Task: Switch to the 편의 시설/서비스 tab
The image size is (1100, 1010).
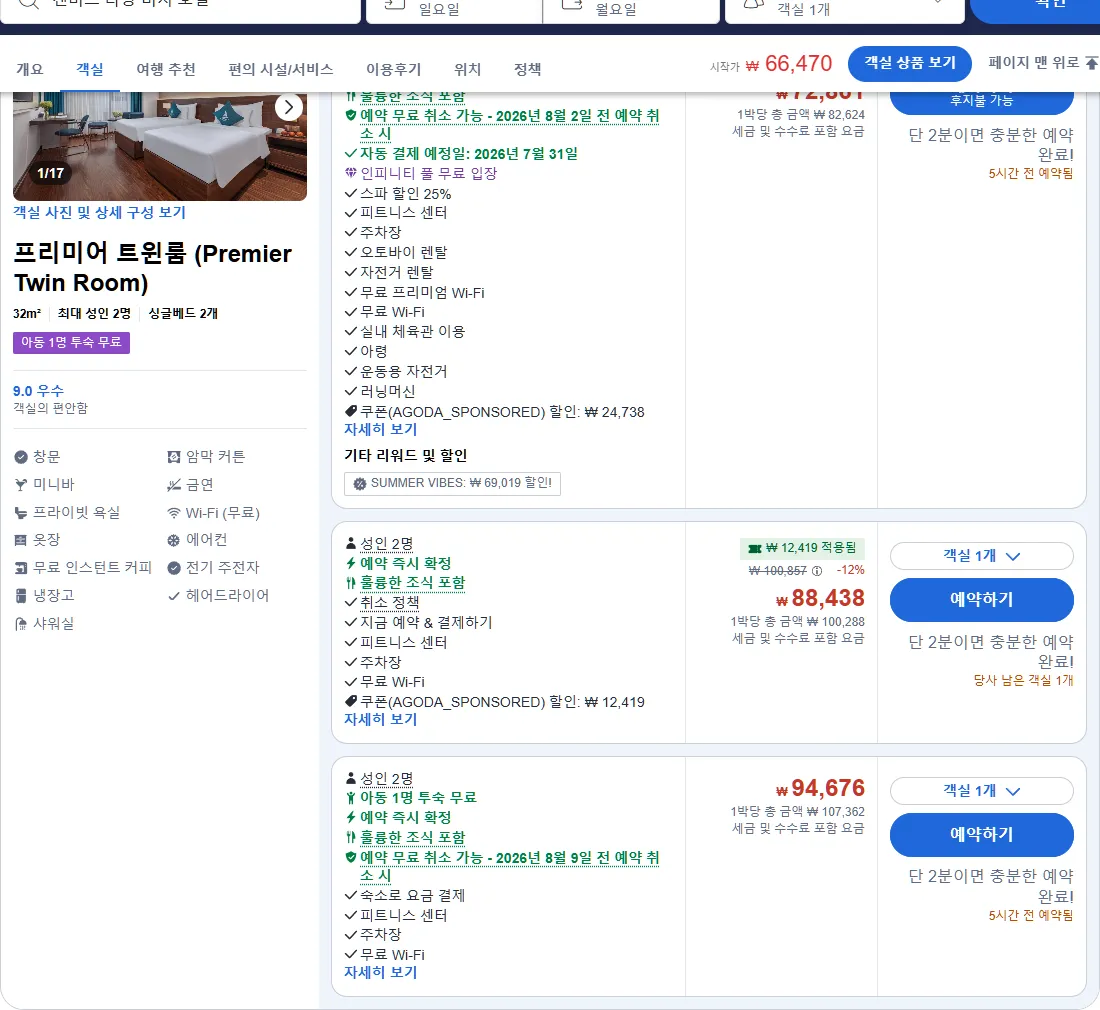Action: 281,69
